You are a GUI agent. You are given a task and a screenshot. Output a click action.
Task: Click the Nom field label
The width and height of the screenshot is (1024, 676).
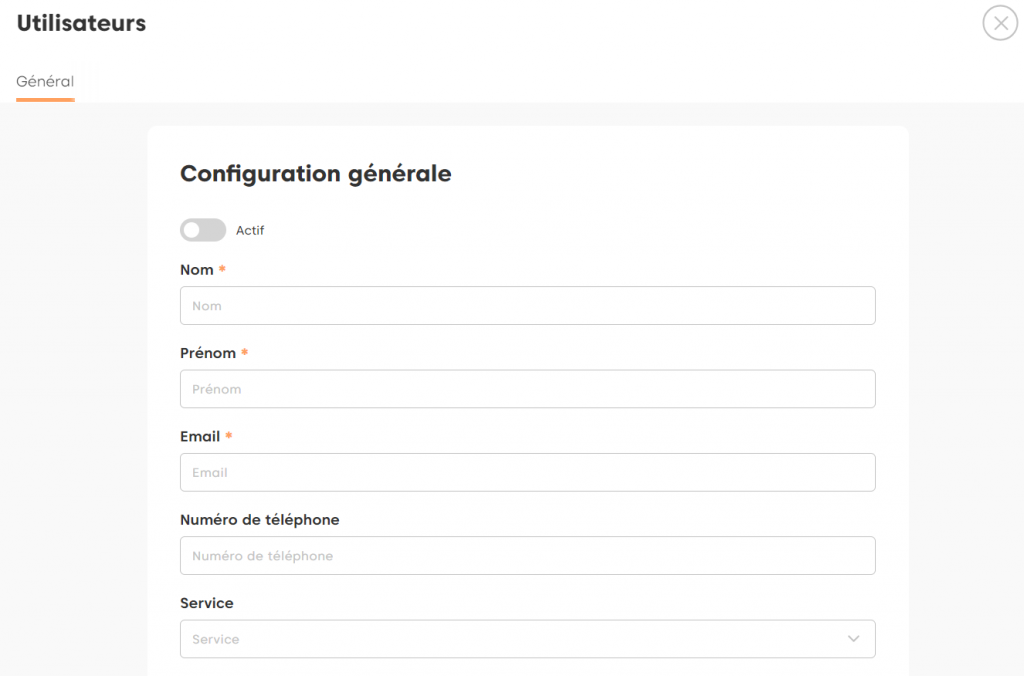click(197, 270)
